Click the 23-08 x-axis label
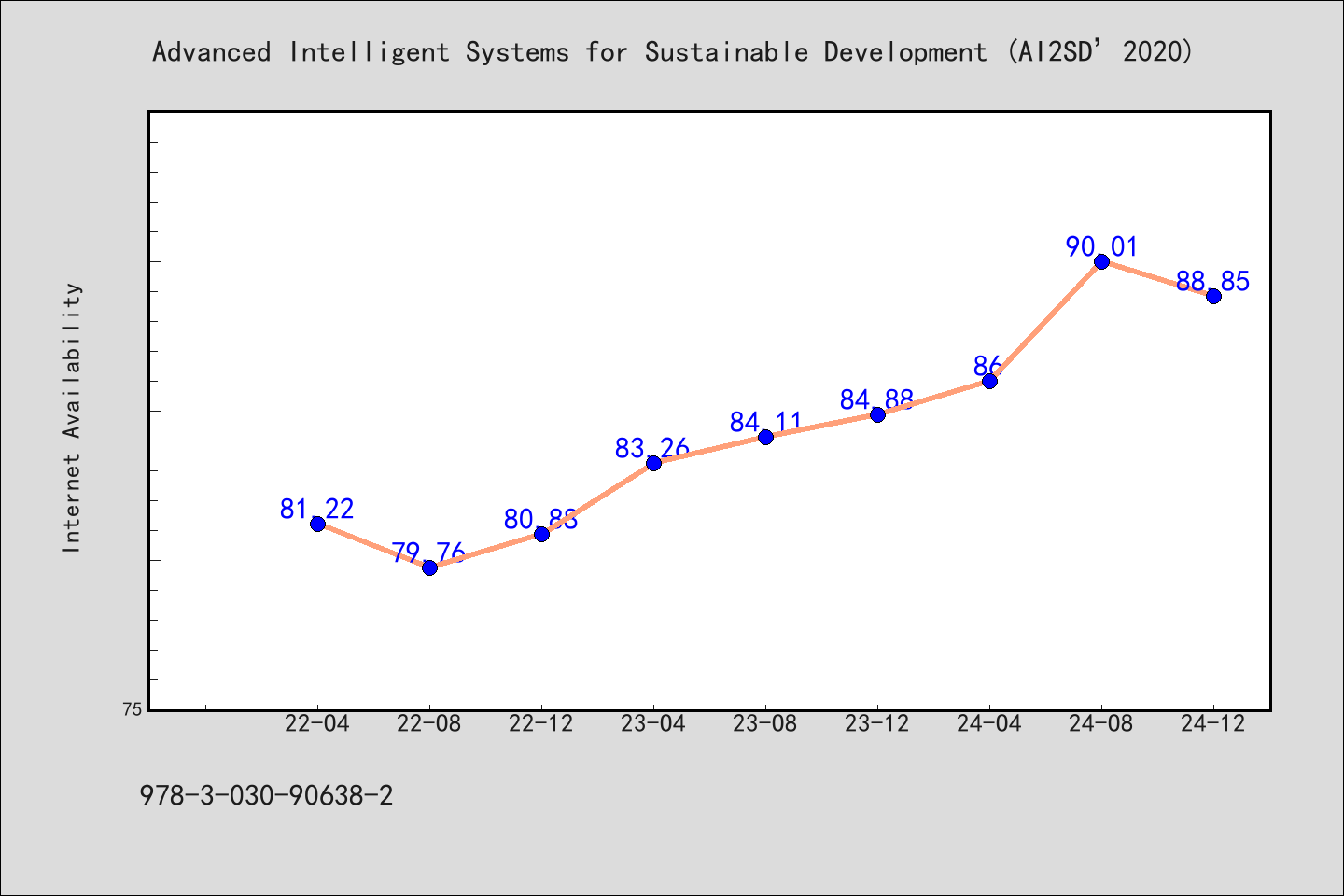Viewport: 1344px width, 896px height. coord(765,723)
